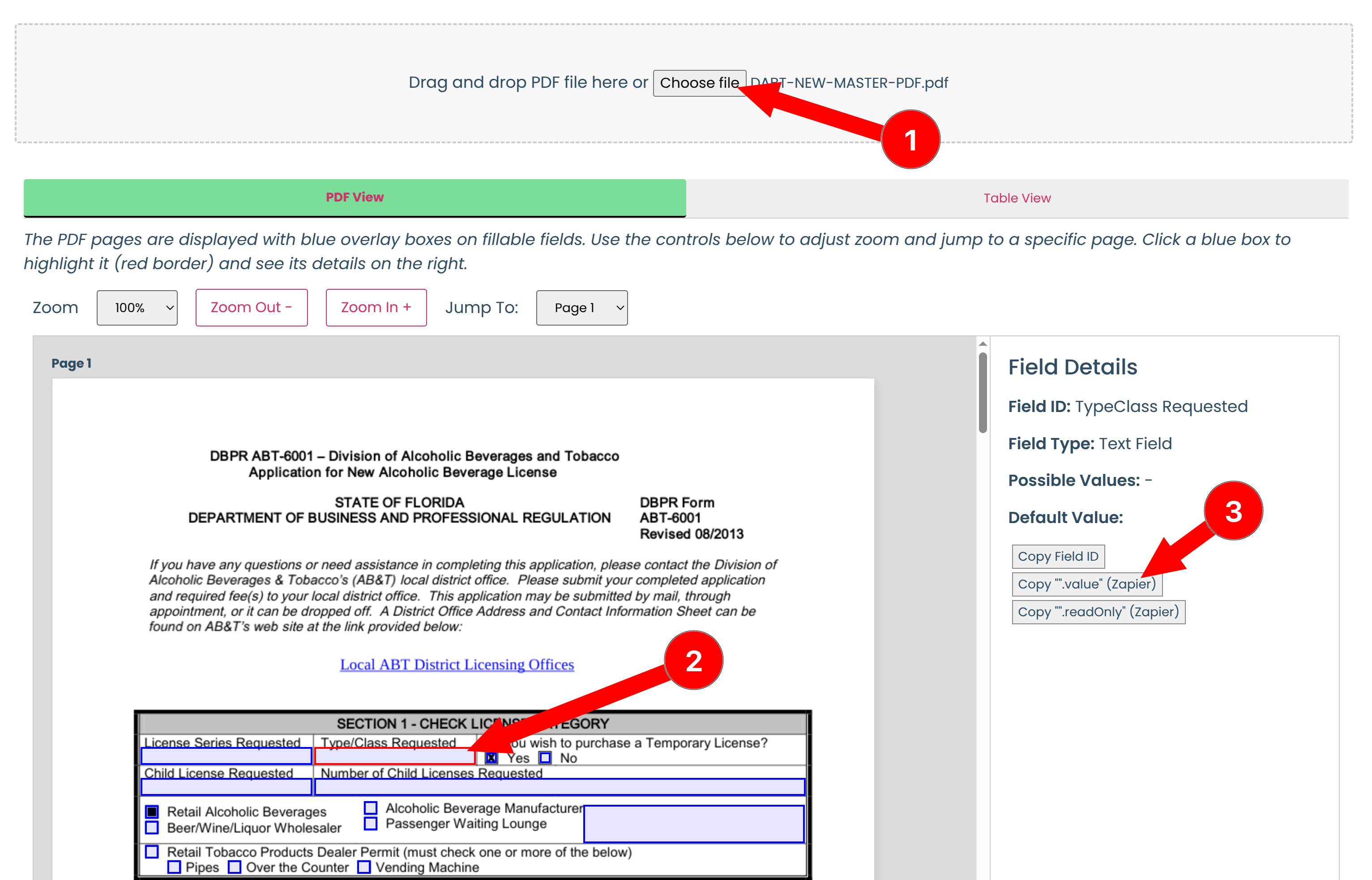Tick the Beer/Wine/Liquor Wholesaler checkbox
Screen dimensions: 1372x880
[x=152, y=828]
